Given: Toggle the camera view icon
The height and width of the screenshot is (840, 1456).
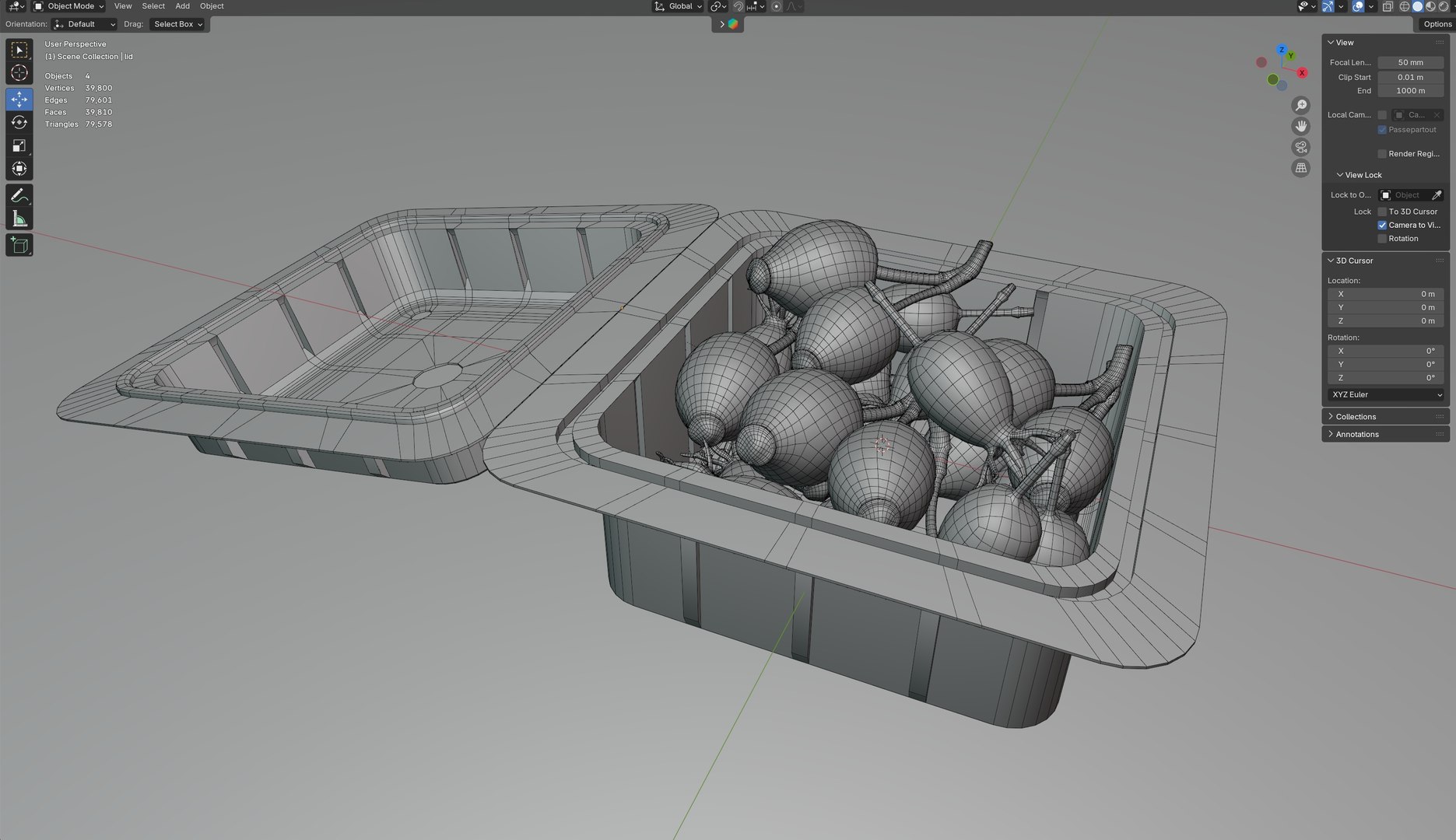Looking at the screenshot, I should (x=1300, y=147).
